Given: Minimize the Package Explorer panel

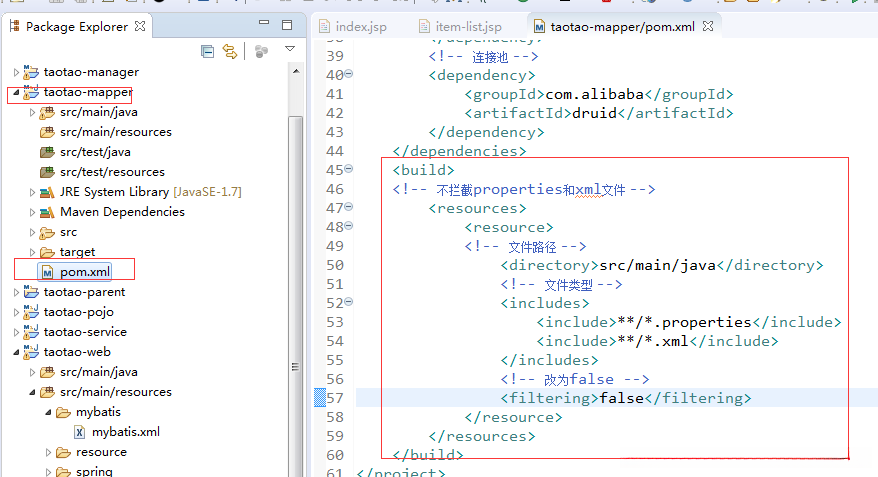Looking at the screenshot, I should pyautogui.click(x=264, y=23).
